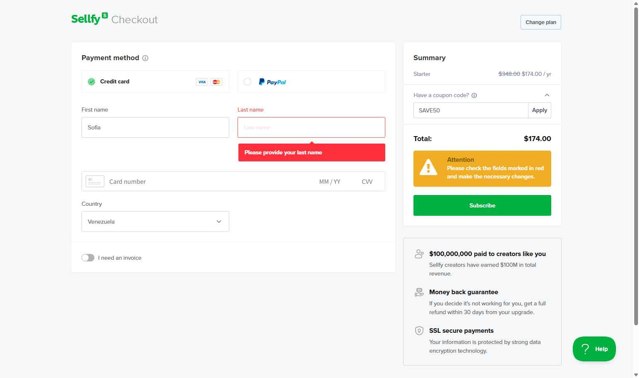Toggle the I need an invoice switch

(x=88, y=257)
